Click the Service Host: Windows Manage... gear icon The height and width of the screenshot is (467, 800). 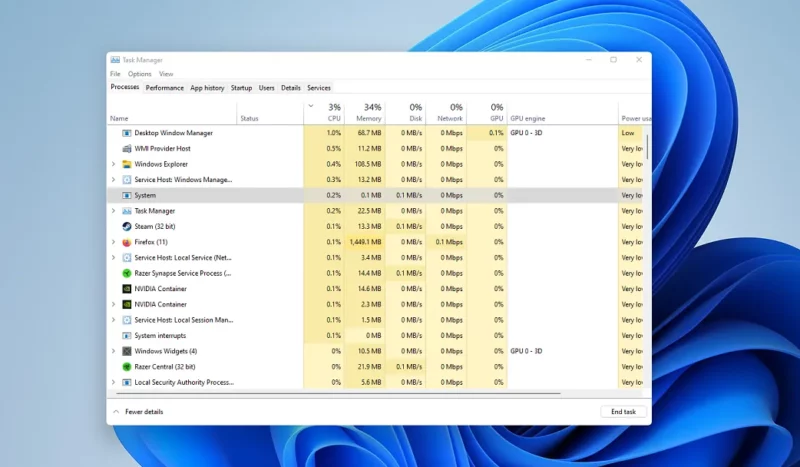127,180
